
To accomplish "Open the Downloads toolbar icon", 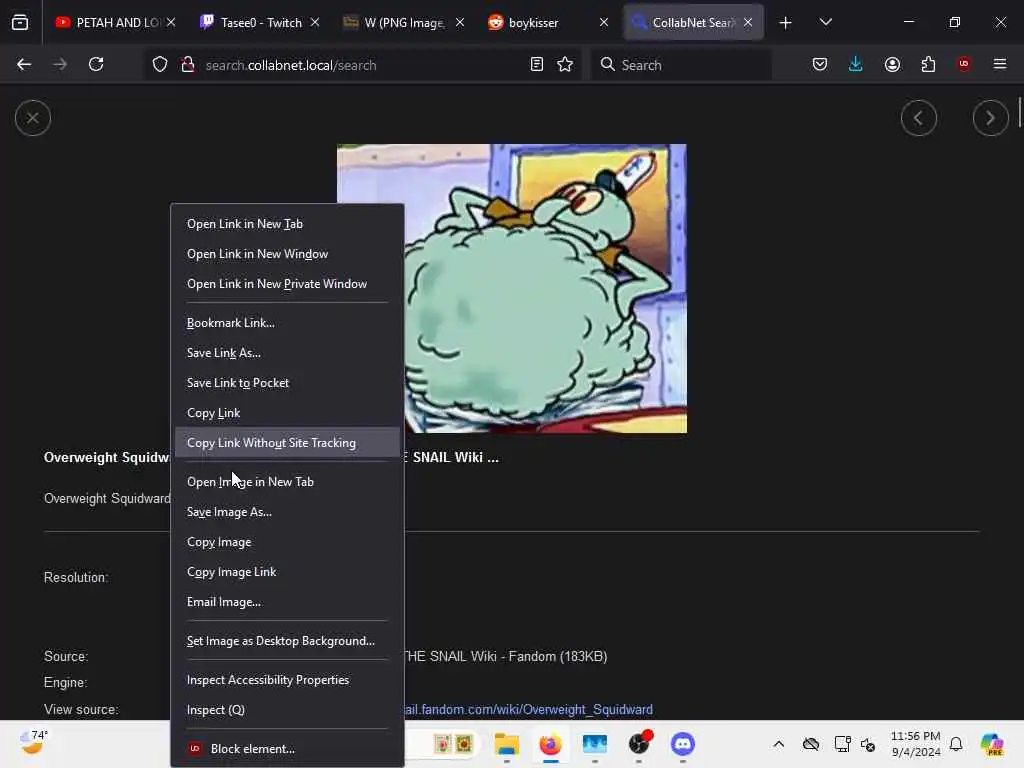I will [856, 64].
